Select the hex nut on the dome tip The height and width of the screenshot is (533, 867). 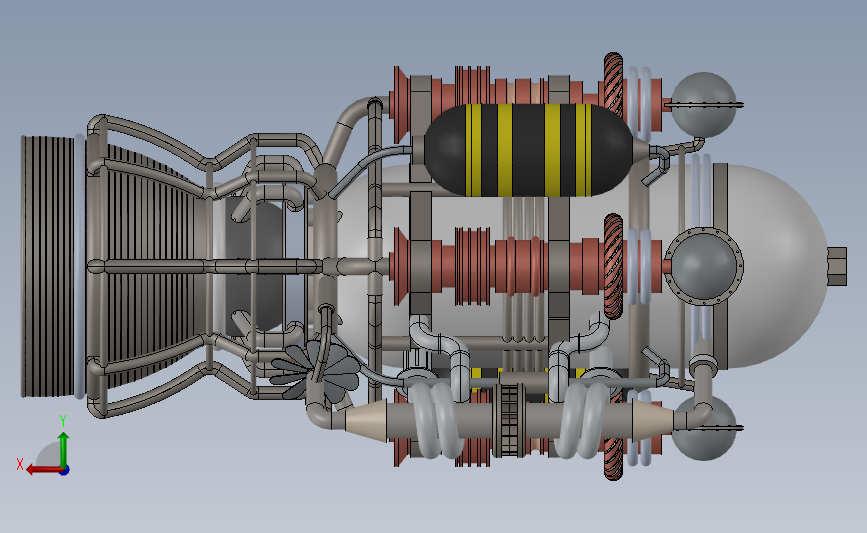point(837,266)
